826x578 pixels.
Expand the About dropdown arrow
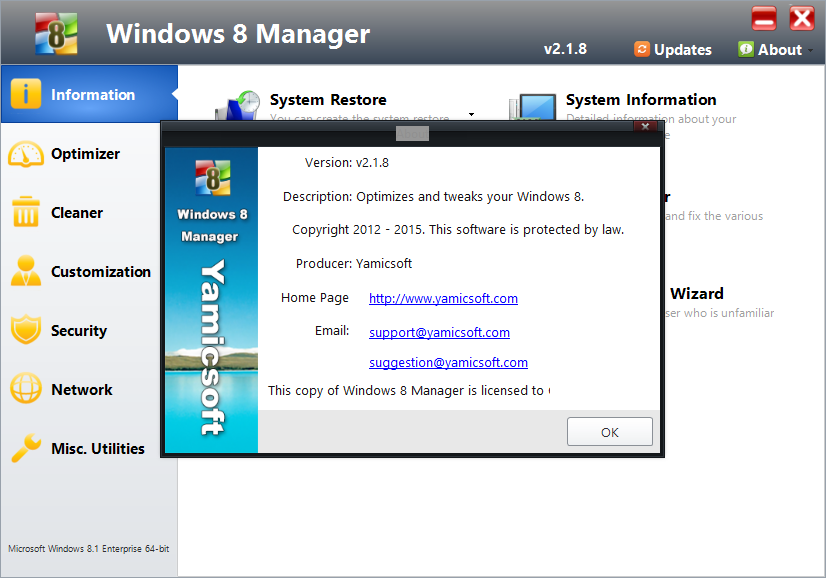click(810, 51)
